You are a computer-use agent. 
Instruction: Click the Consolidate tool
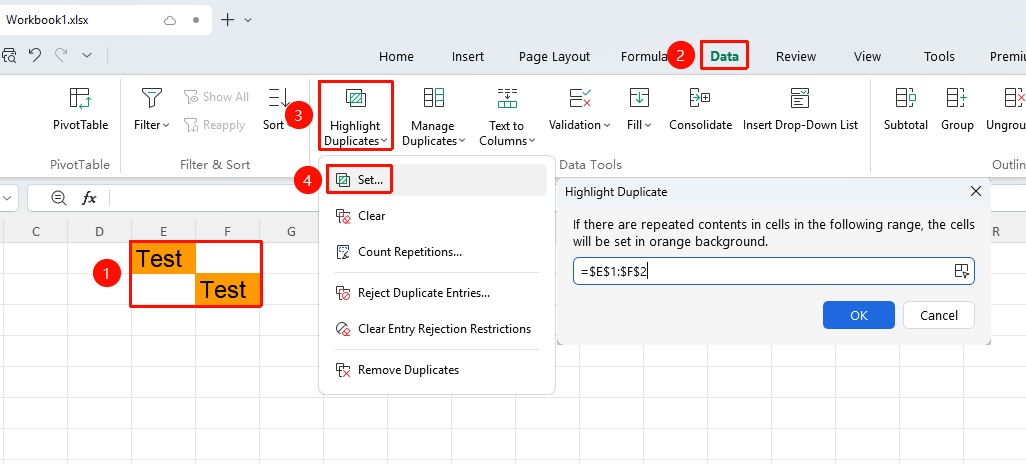click(x=700, y=110)
